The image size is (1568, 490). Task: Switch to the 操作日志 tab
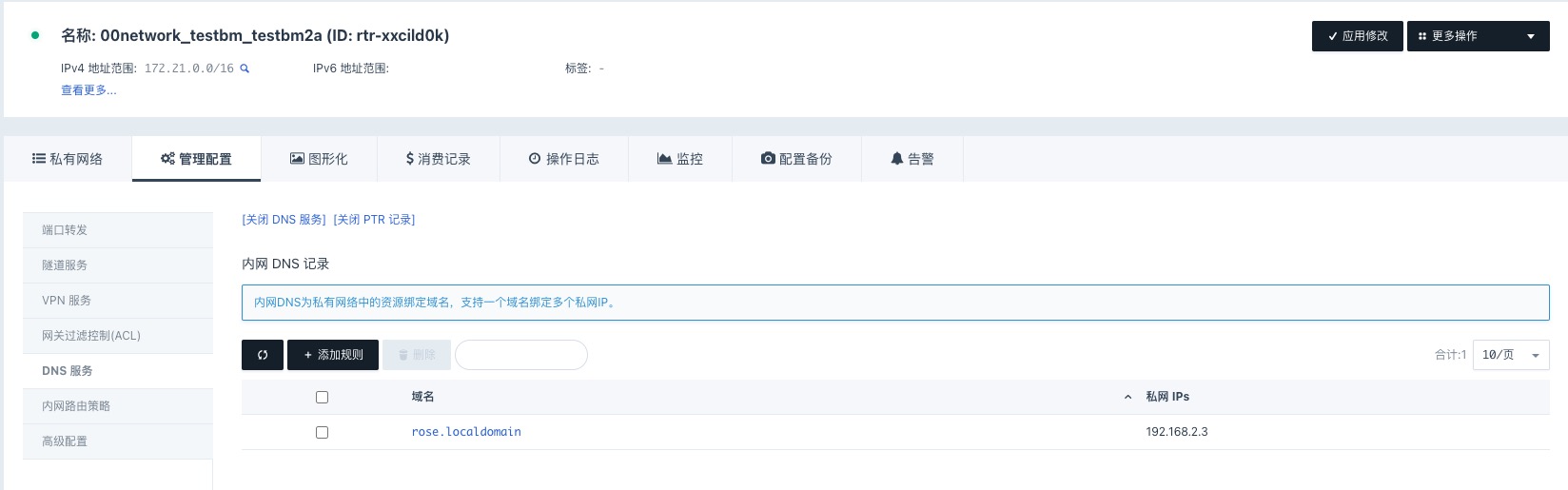[563, 159]
